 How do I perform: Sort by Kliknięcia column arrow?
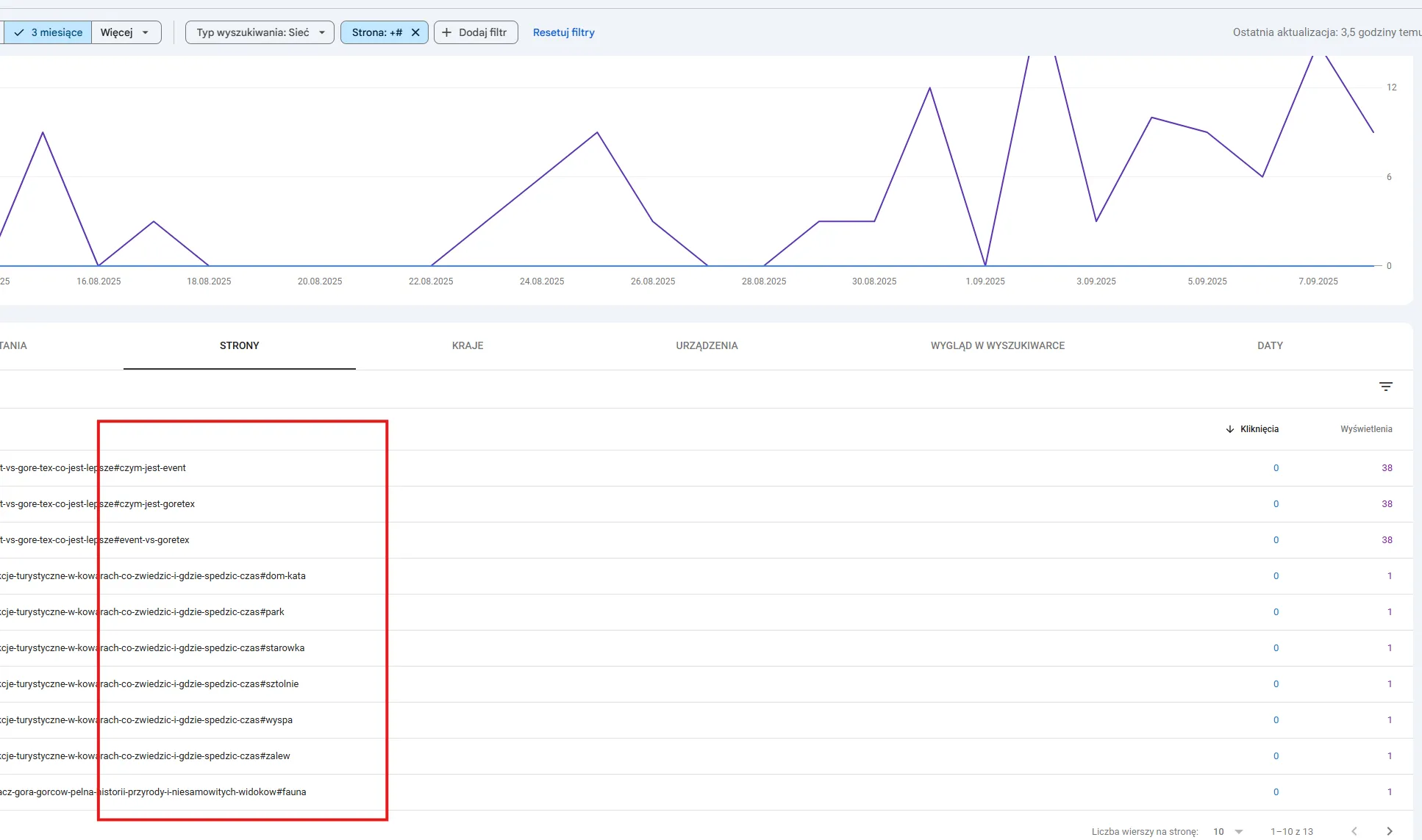(1230, 429)
